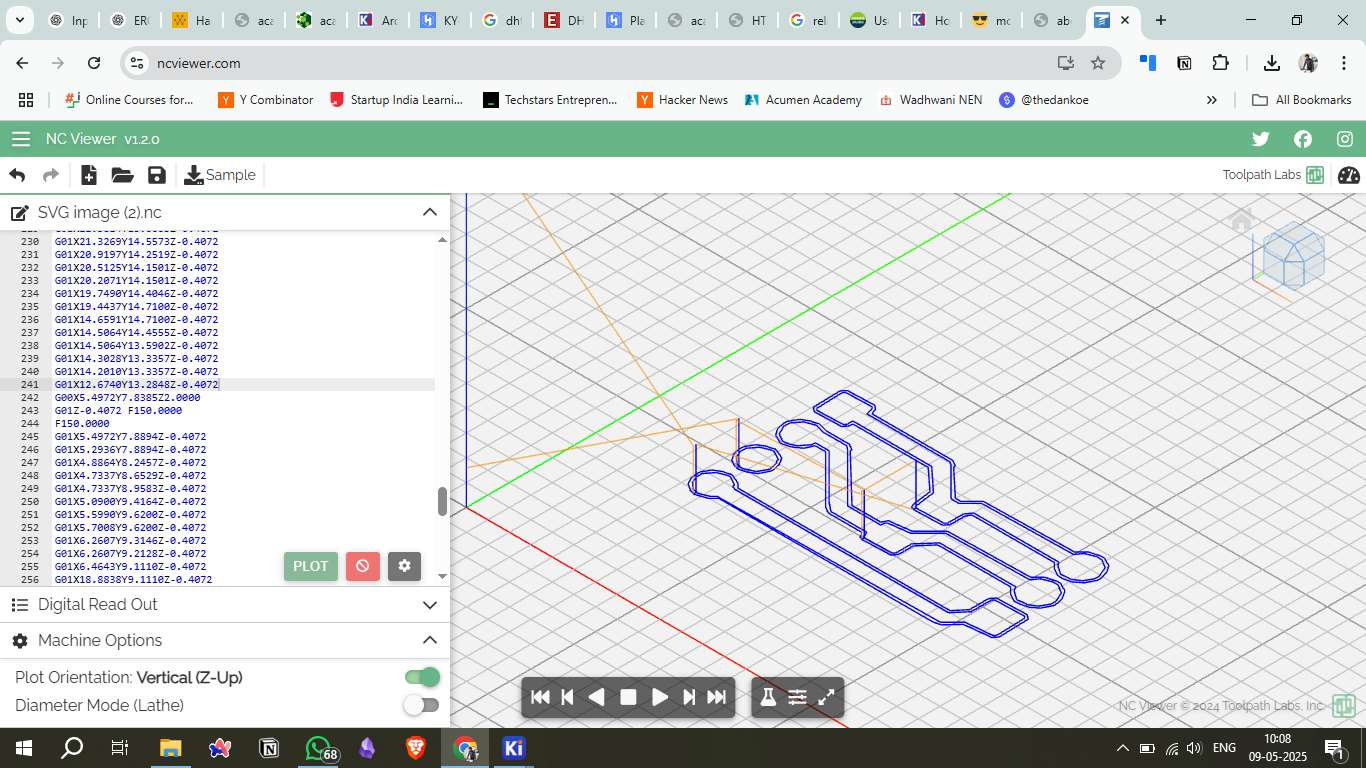Click line 256 G01X18.8838Y9.1110Z-0.4072
This screenshot has height=768, width=1366.
tap(133, 579)
